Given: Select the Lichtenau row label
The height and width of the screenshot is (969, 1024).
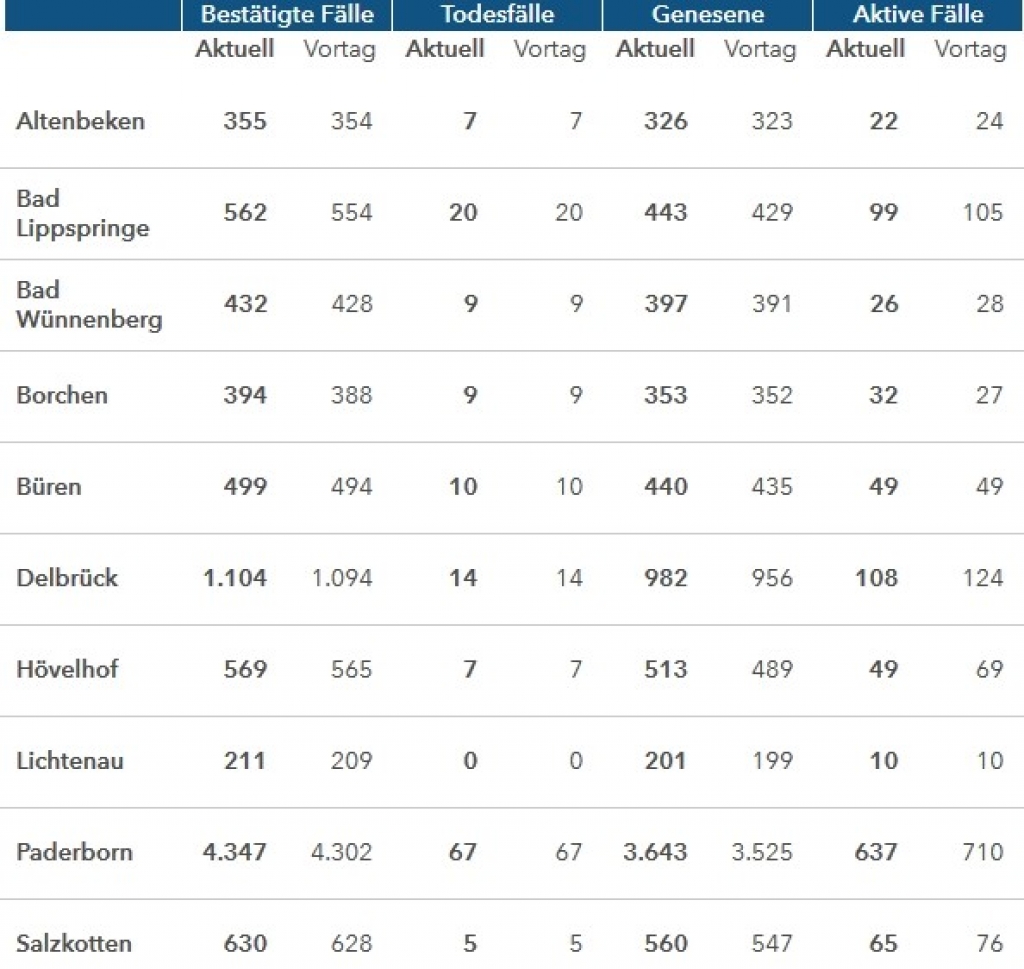Looking at the screenshot, I should coord(70,761).
